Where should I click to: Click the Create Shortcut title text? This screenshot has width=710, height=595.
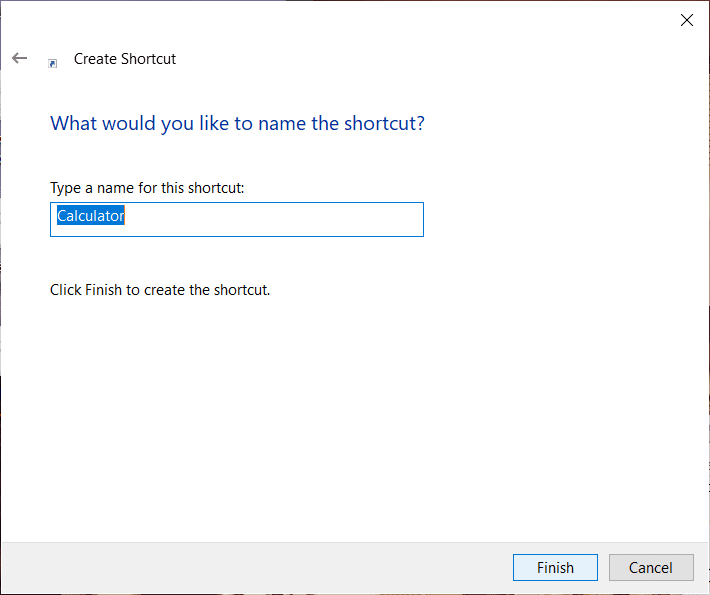(125, 59)
